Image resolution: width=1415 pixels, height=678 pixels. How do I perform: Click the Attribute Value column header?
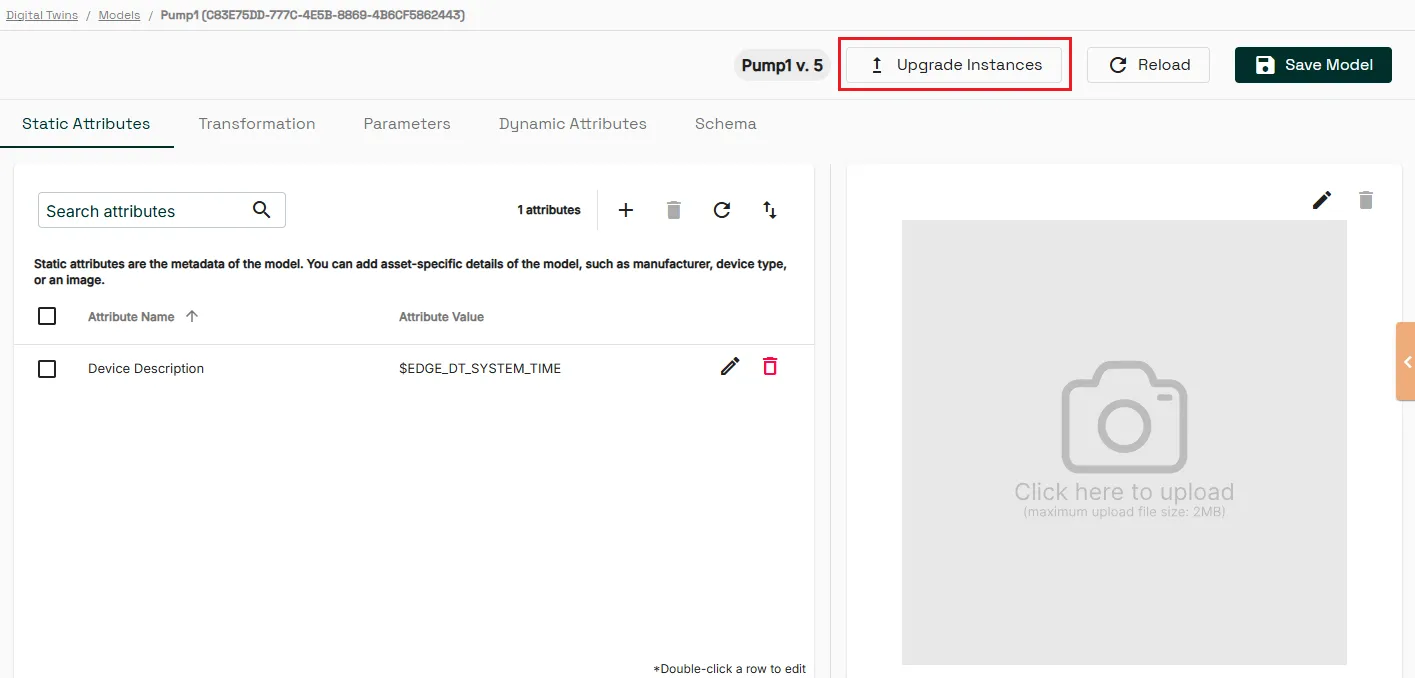(441, 317)
